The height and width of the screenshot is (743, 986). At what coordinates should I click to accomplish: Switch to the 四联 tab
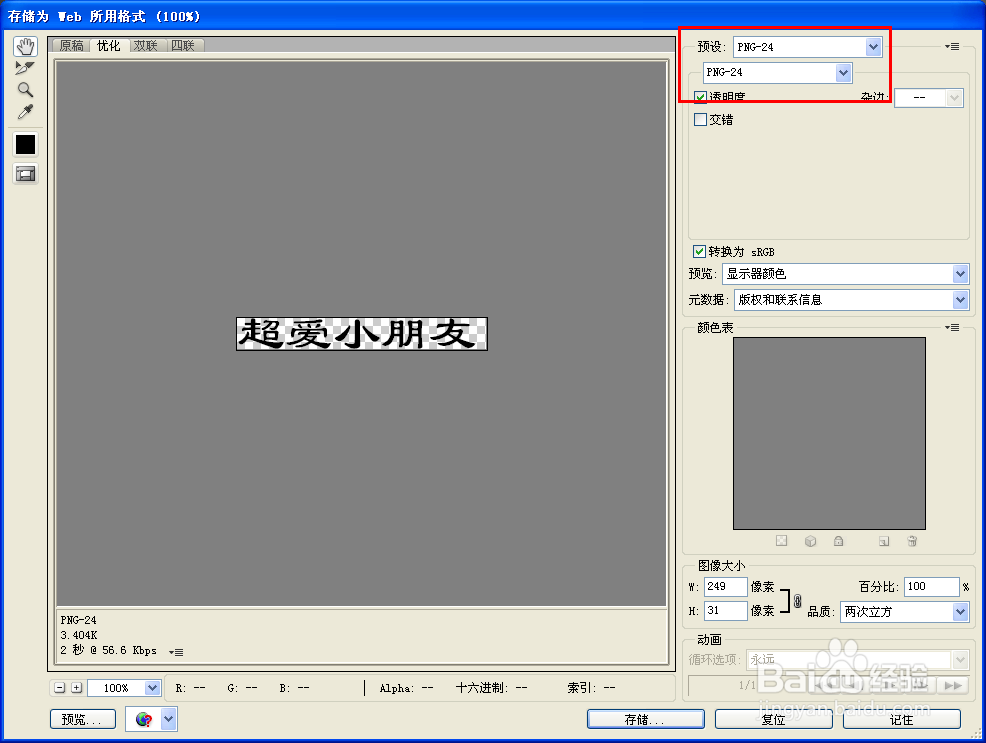(x=183, y=45)
